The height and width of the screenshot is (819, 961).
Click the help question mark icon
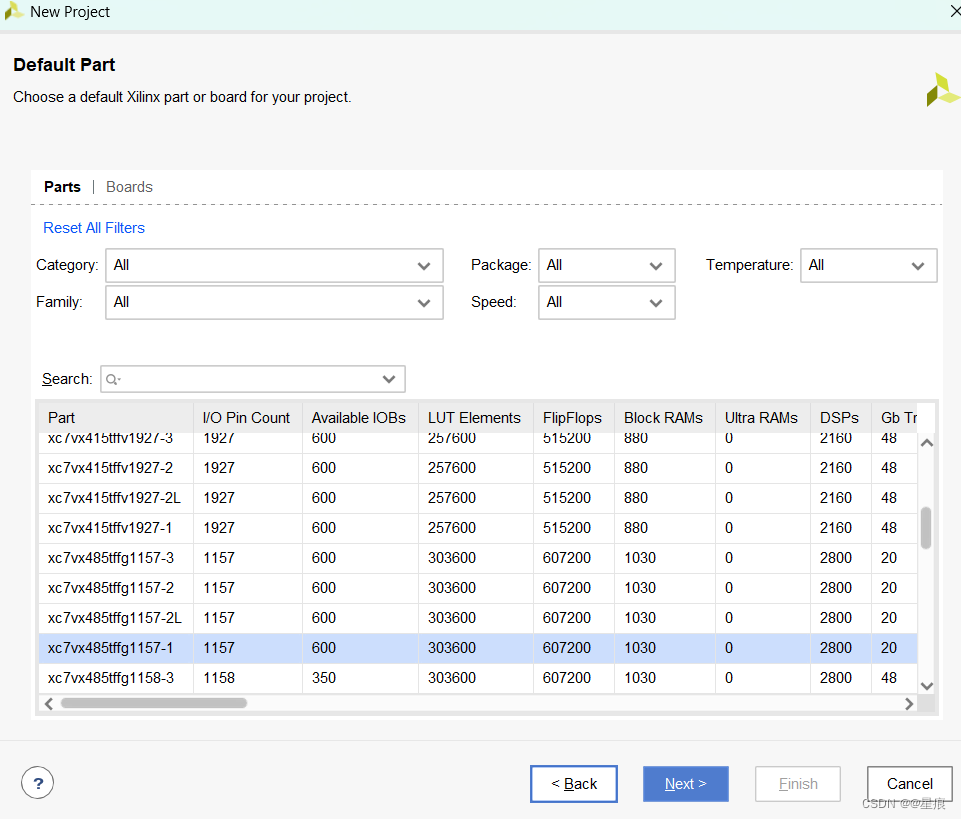coord(37,783)
